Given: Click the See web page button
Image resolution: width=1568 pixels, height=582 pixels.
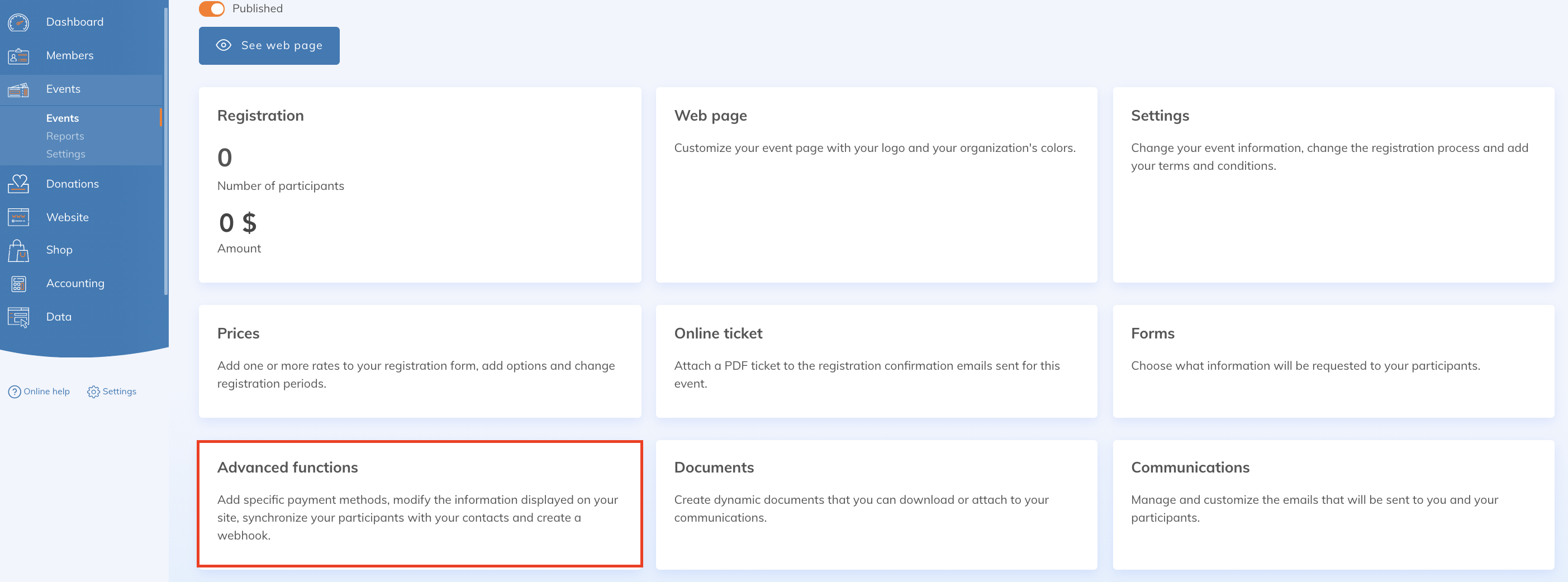Looking at the screenshot, I should pos(269,46).
